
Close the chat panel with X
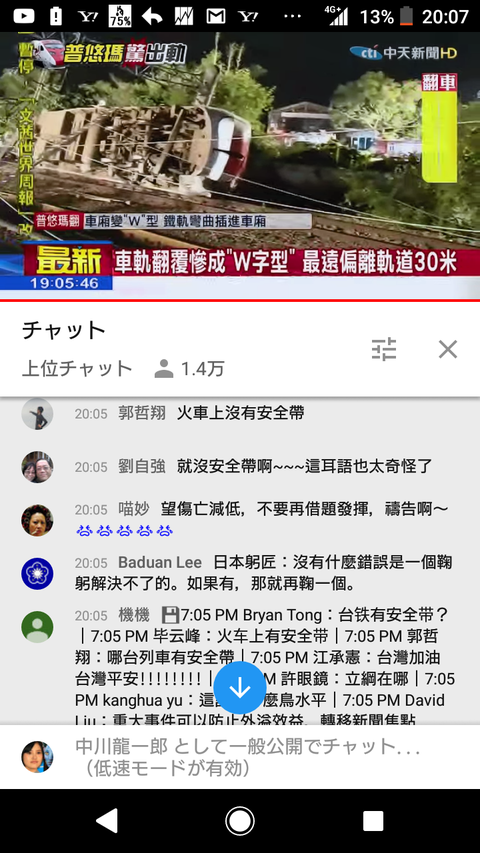pyautogui.click(x=448, y=349)
